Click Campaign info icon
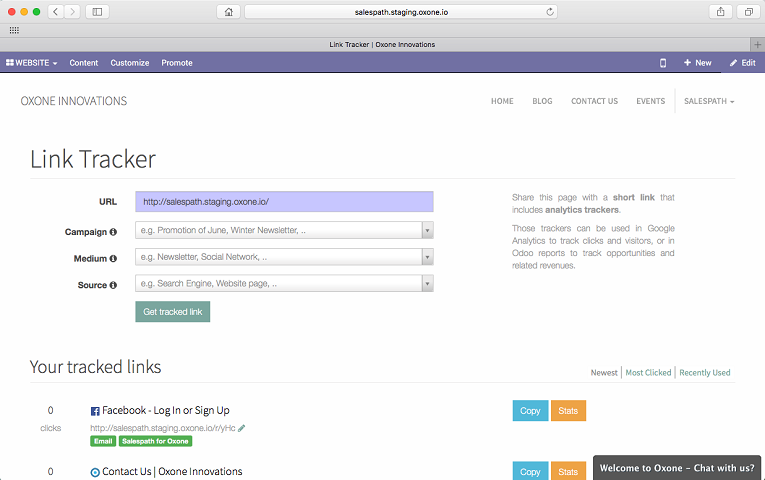Image resolution: width=765 pixels, height=480 pixels. tap(113, 232)
